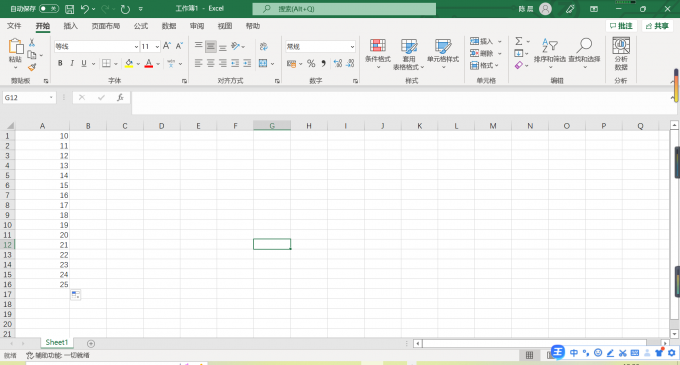This screenshot has height=365, width=680.
Task: Toggle Italic formatting button
Action: coord(72,63)
